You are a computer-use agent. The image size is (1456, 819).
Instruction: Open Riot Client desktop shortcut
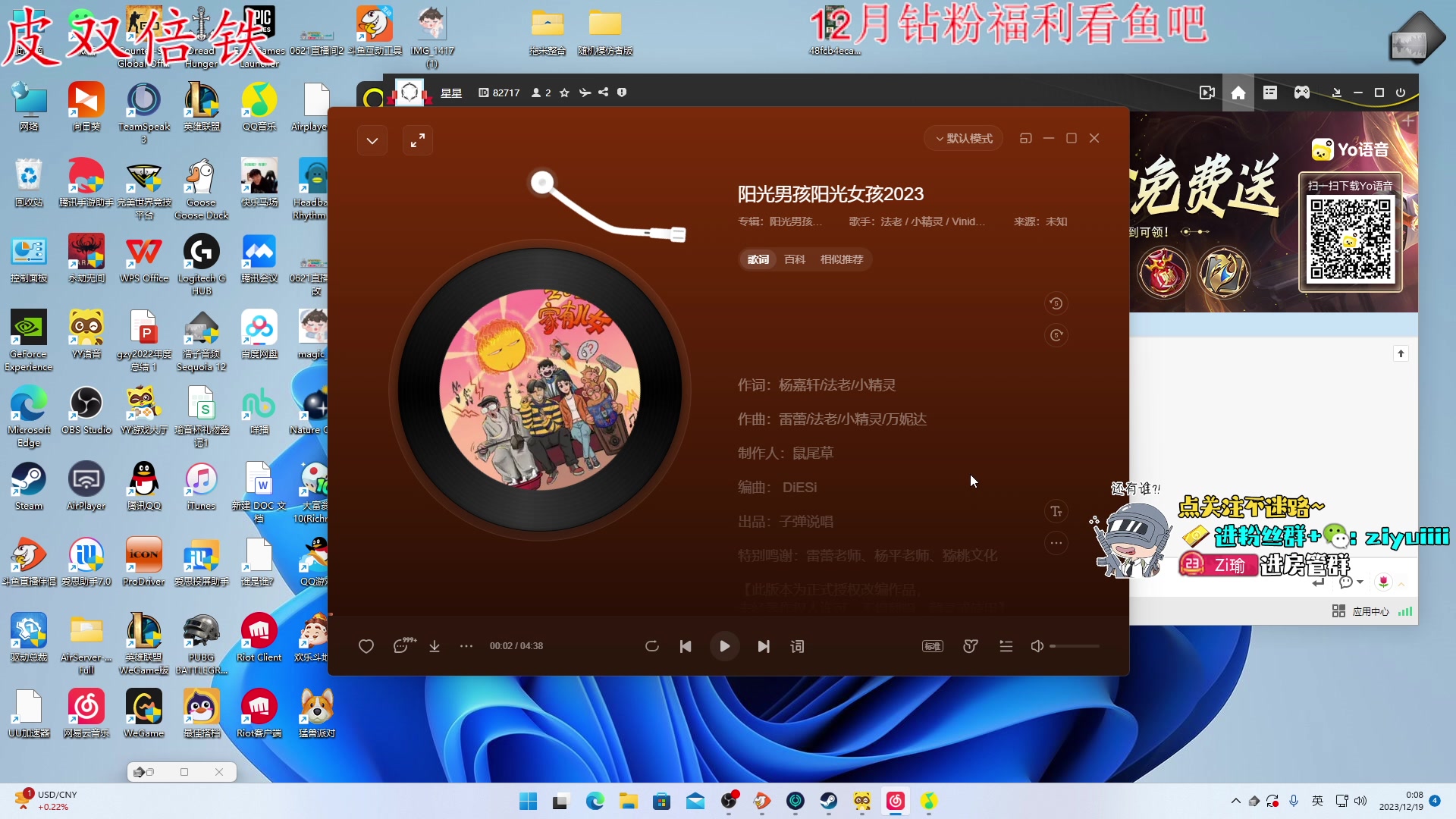259,639
